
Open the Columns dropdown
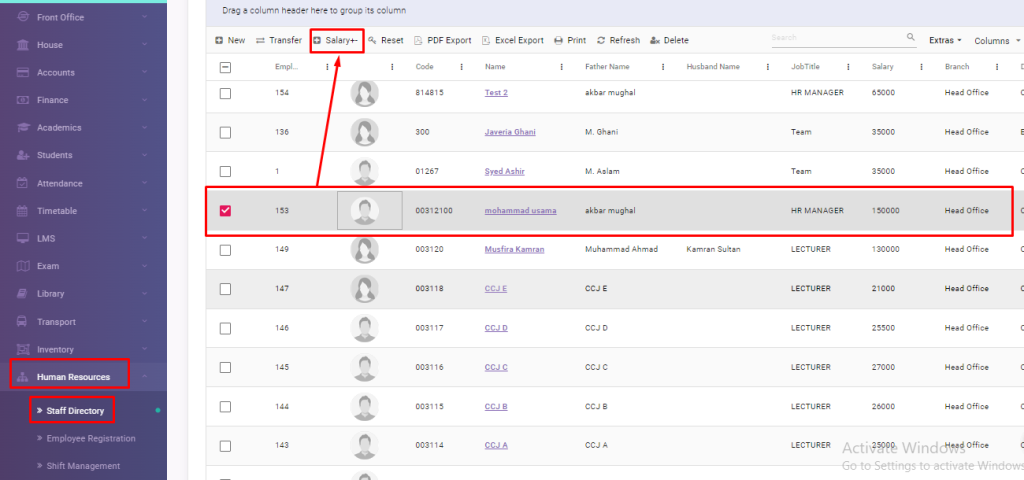pyautogui.click(x=996, y=41)
